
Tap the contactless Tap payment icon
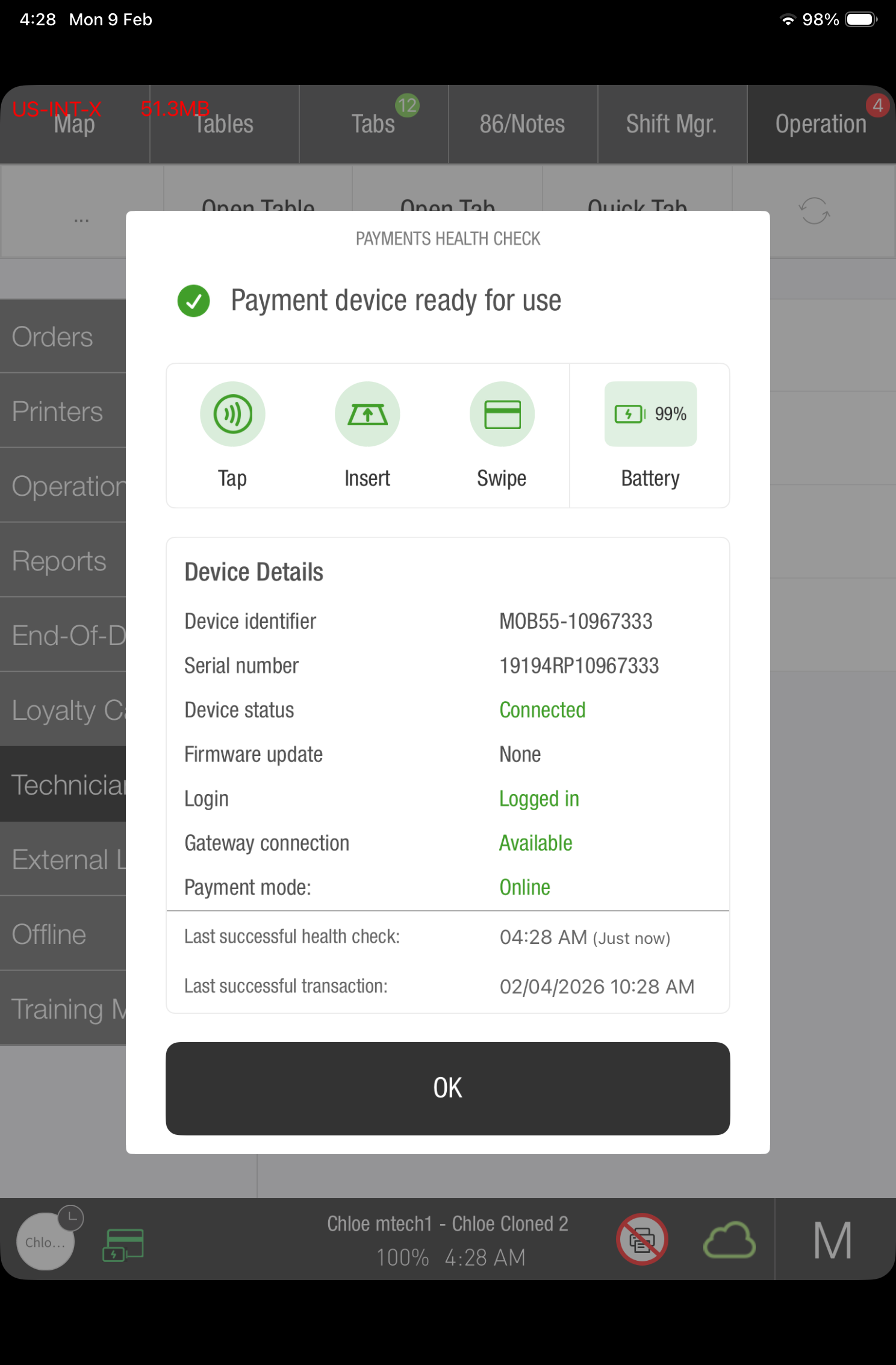tap(232, 414)
